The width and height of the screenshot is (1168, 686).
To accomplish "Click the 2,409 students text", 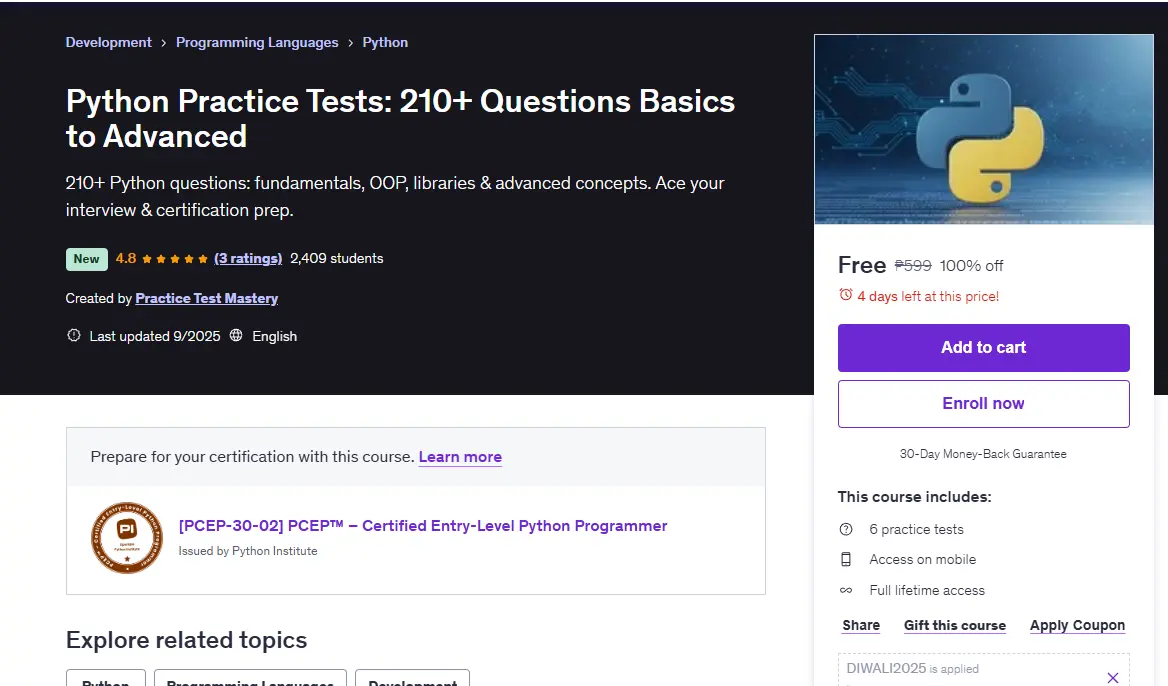I will (x=337, y=258).
